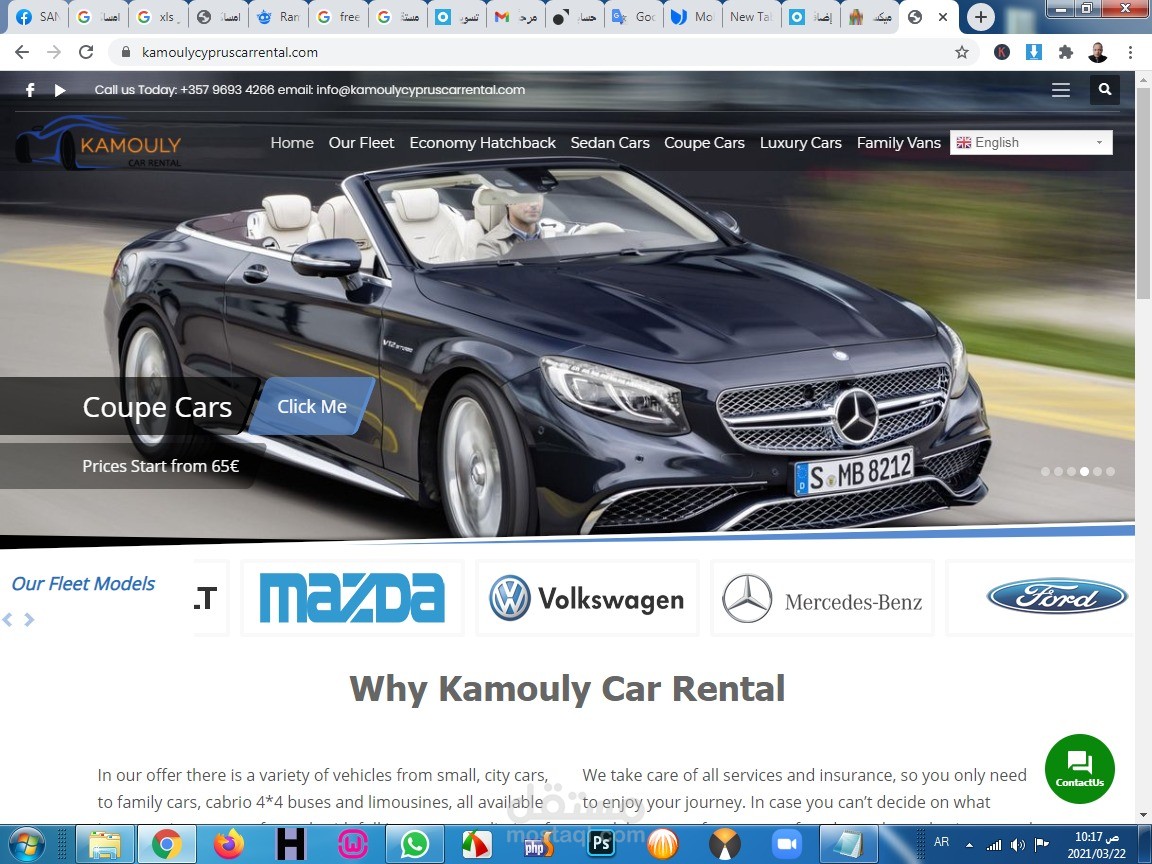
Task: Select the last slider pagination dot
Action: (x=1110, y=472)
